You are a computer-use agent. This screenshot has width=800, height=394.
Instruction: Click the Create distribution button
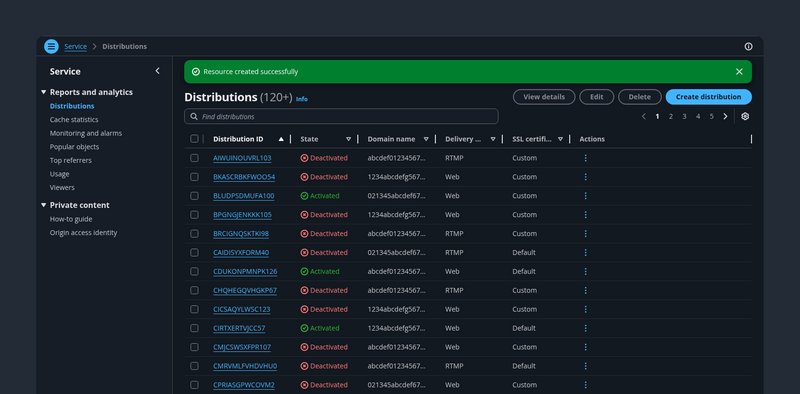click(708, 97)
